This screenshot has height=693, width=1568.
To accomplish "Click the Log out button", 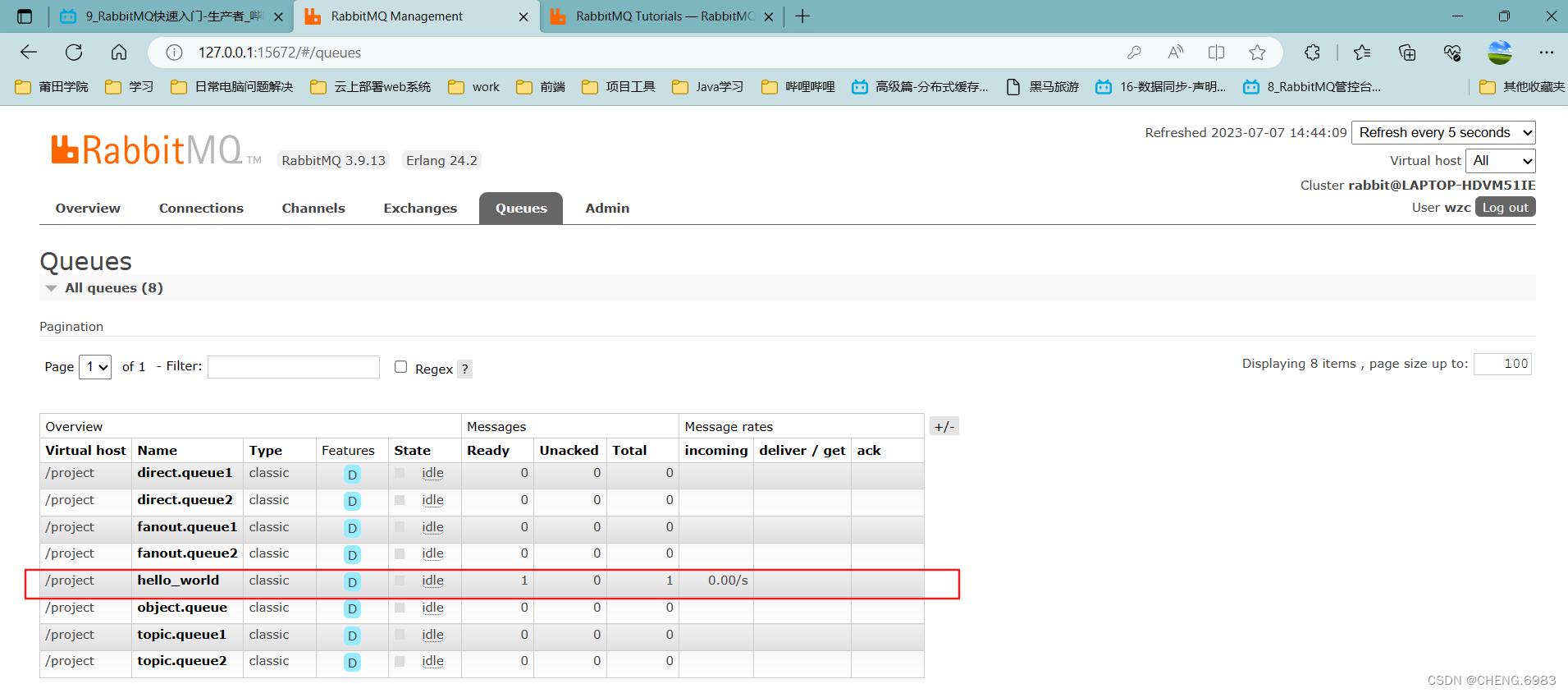I will [1506, 208].
